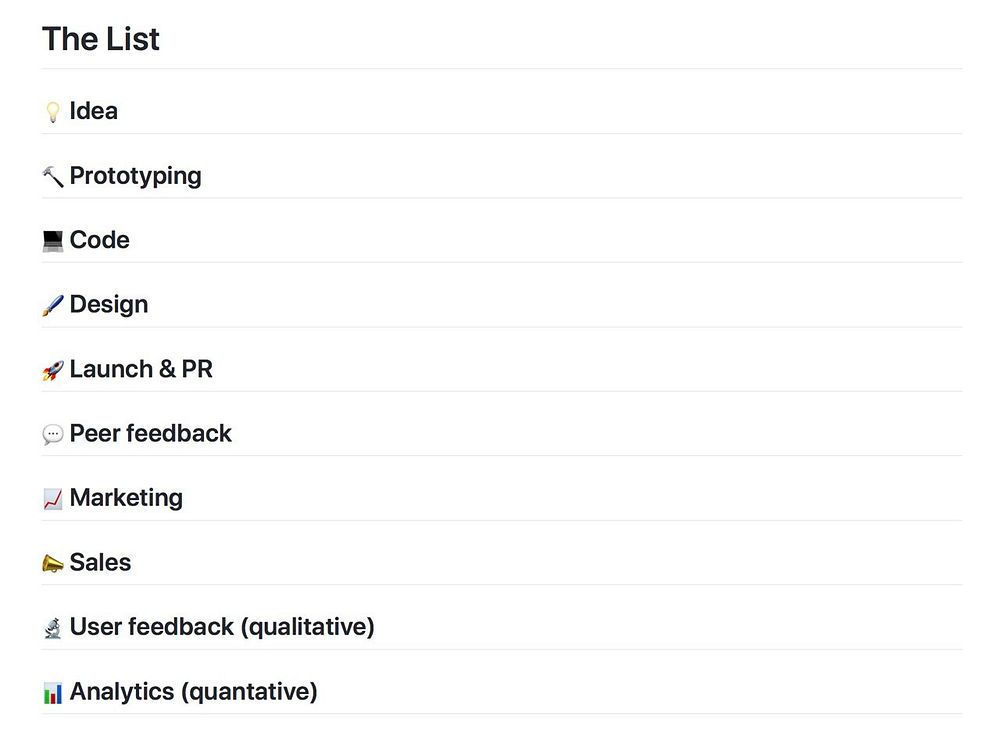Click the hammer icon beside Prototyping
Screen dimensions: 1000x738
pyautogui.click(x=53, y=176)
